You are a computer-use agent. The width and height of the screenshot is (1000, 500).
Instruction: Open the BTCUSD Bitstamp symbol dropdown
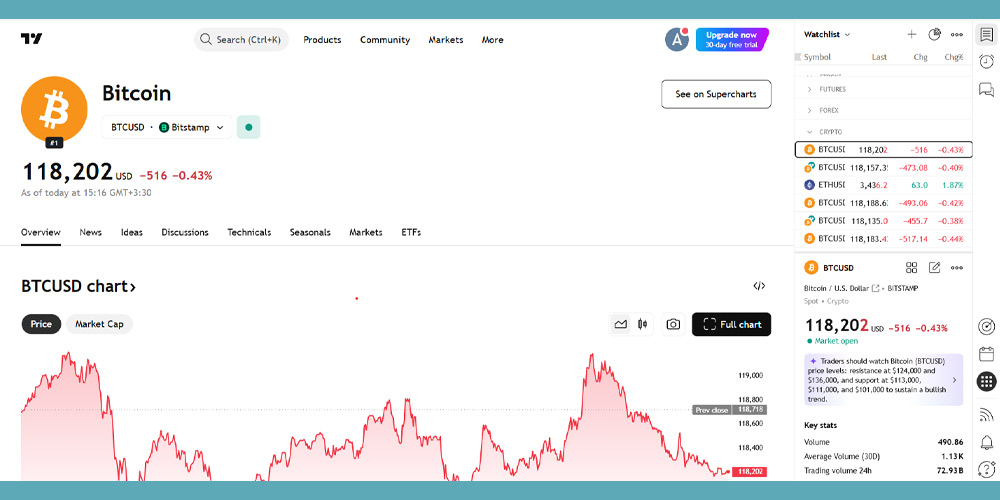(x=167, y=128)
